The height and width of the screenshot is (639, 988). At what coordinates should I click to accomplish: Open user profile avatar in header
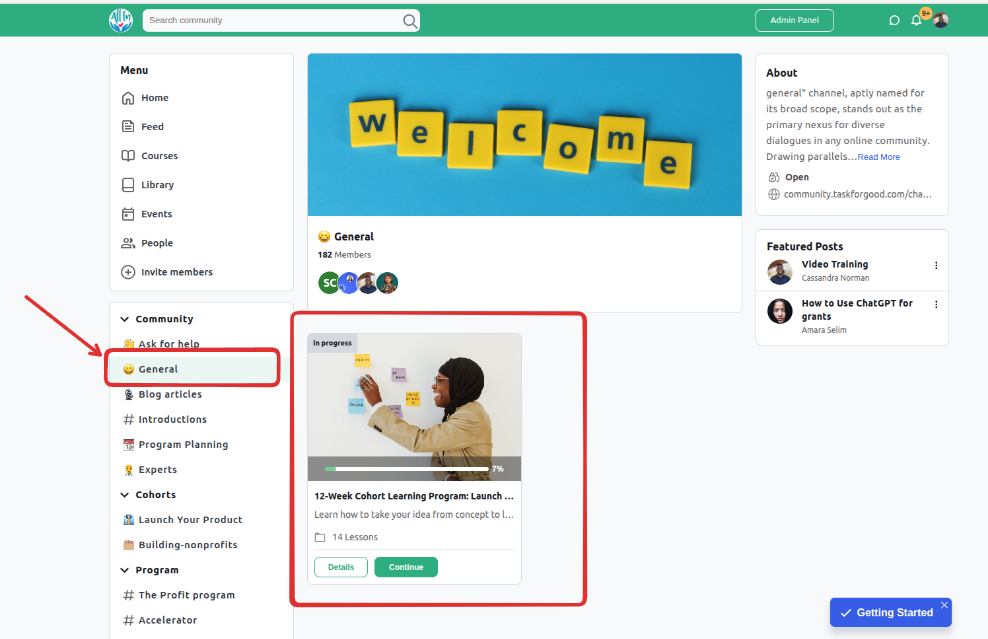941,20
